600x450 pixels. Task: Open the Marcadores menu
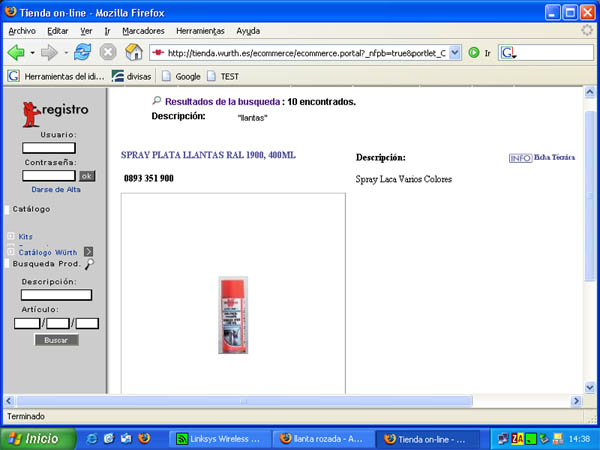tap(143, 31)
